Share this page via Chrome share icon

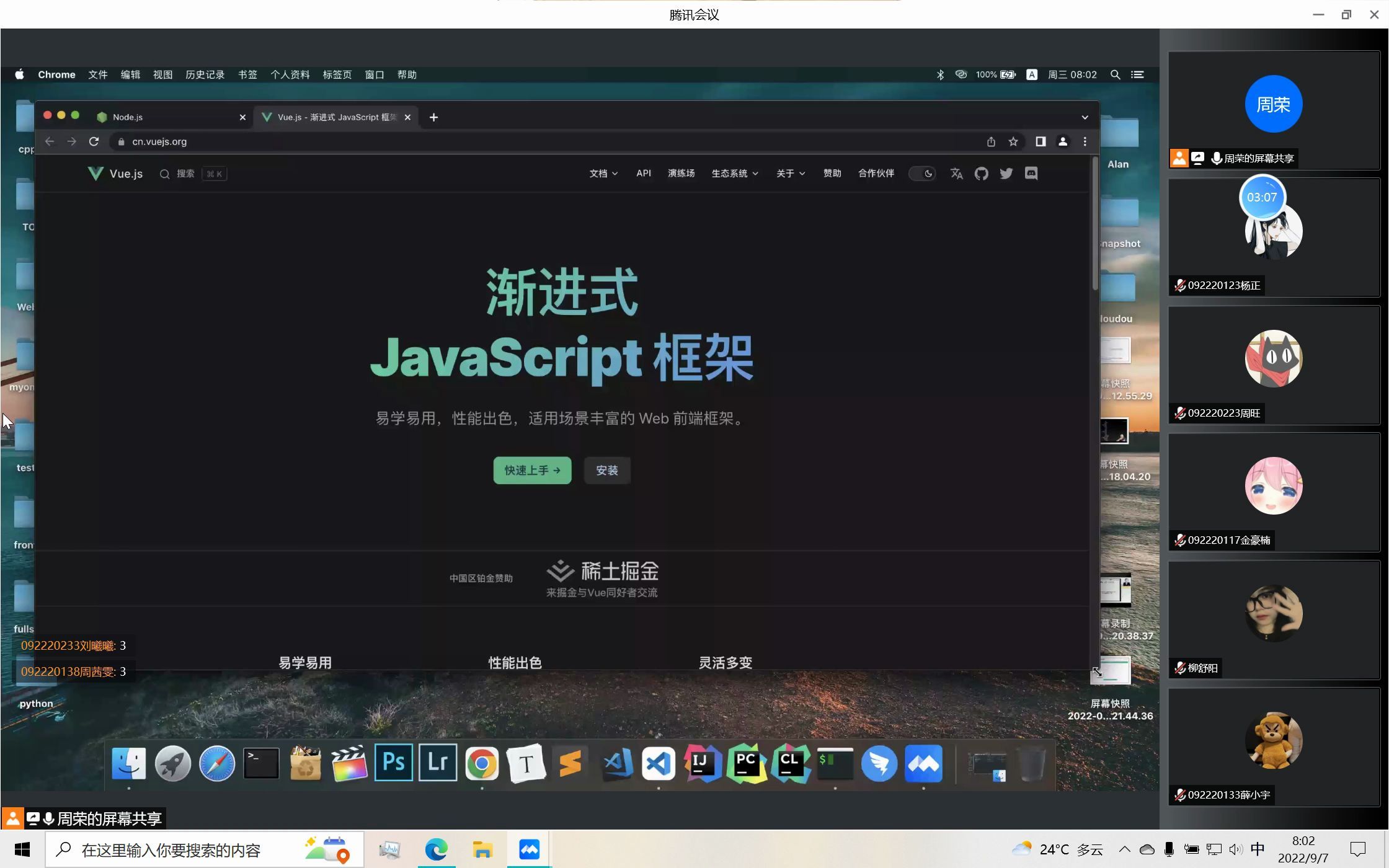click(x=991, y=141)
